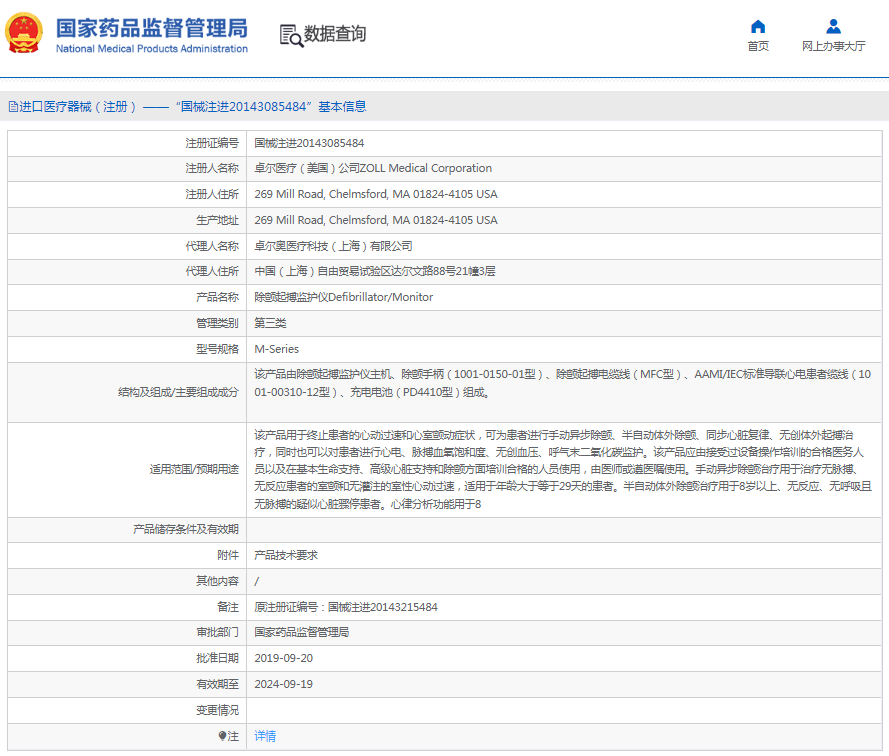This screenshot has height=756, width=889.
Task: Select the 其他内容 label
Action: tap(218, 581)
